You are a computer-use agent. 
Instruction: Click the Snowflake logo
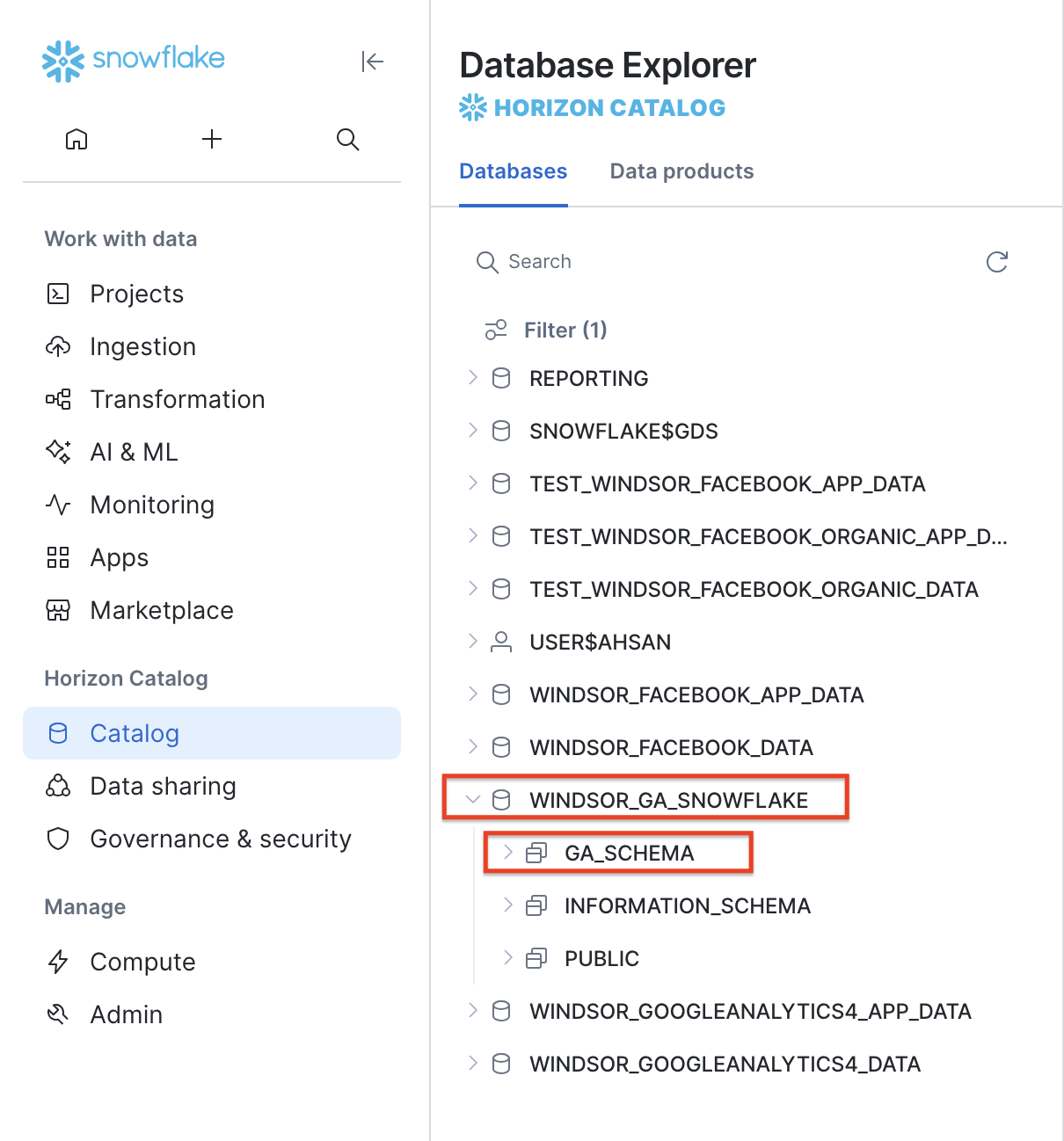[134, 61]
